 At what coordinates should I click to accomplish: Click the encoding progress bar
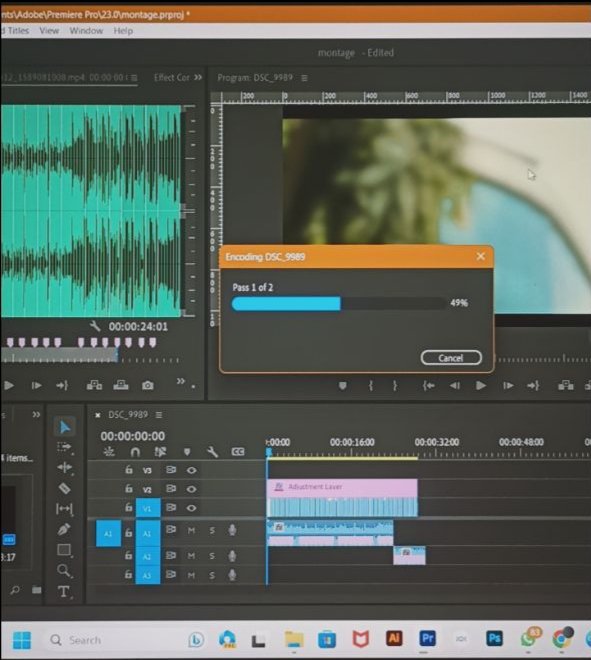tap(339, 303)
